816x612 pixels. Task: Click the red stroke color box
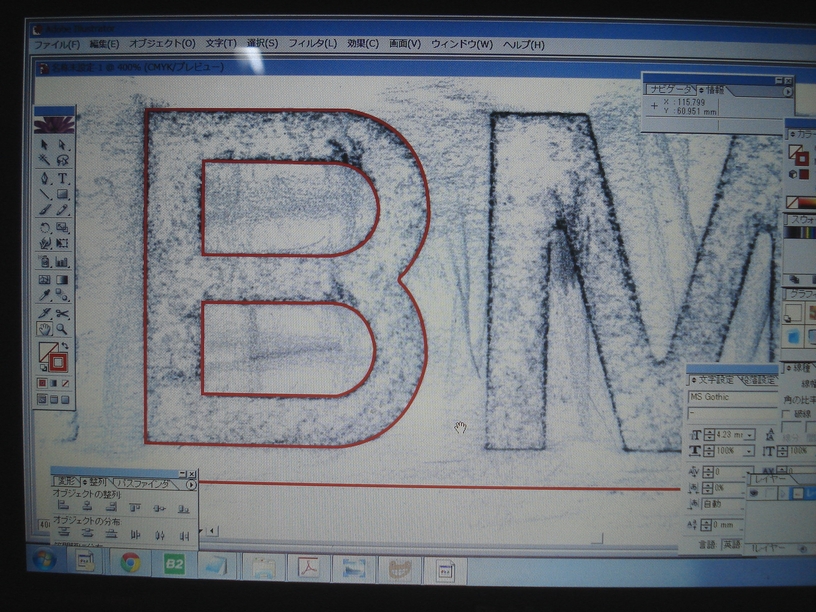tap(59, 362)
